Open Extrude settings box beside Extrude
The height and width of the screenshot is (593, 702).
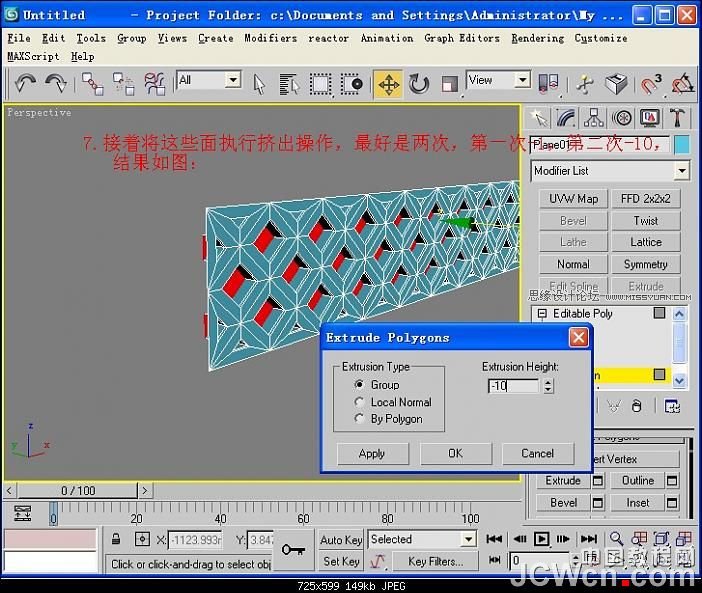tap(597, 481)
